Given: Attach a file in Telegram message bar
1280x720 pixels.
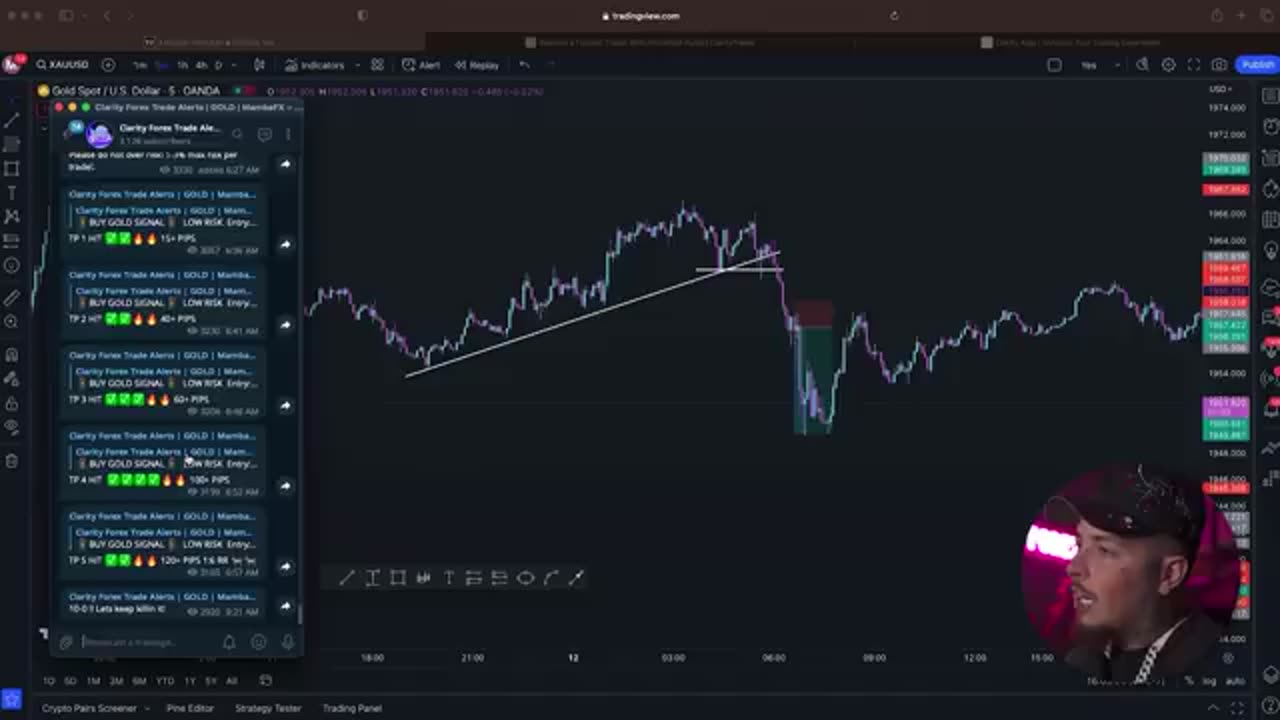Looking at the screenshot, I should (x=66, y=642).
